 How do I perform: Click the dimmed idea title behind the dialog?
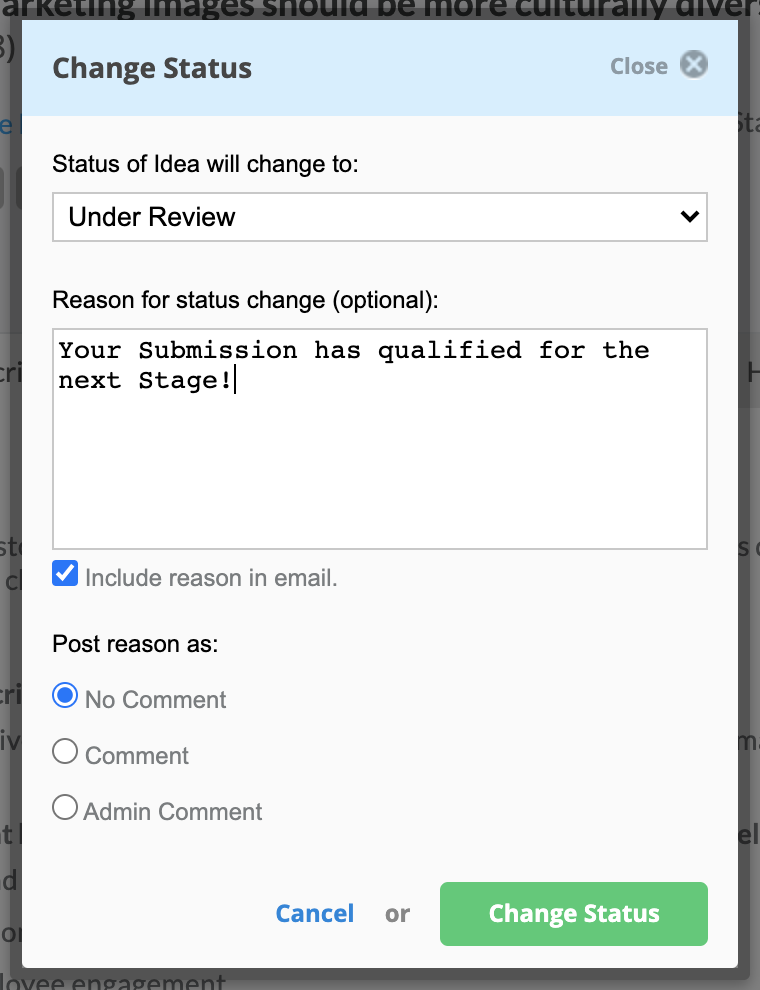click(x=380, y=9)
